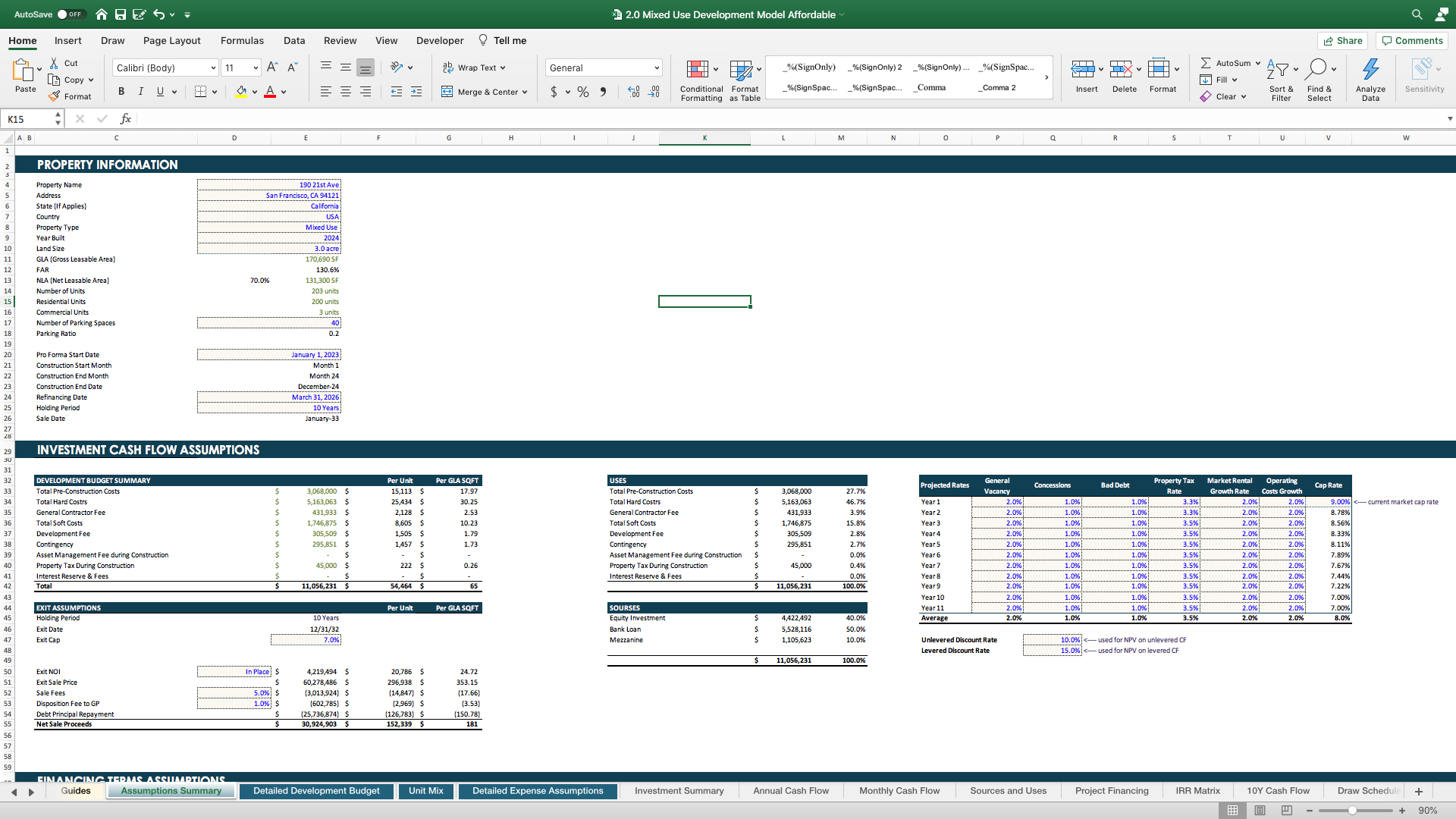Click the Name Box showing K15
Viewport: 1456px width, 819px height.
[x=29, y=119]
